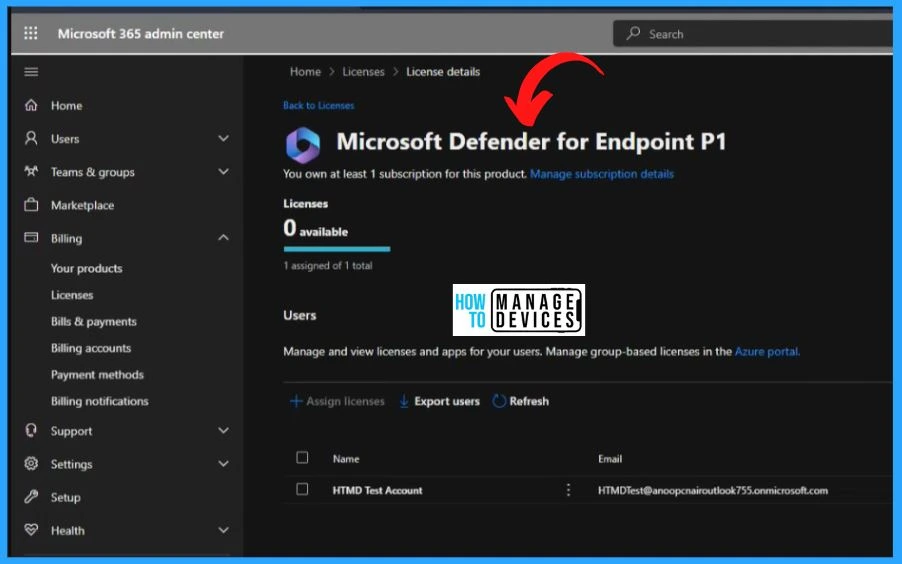Screen dimensions: 902x564
Task: Click the Export users button
Action: pos(439,401)
